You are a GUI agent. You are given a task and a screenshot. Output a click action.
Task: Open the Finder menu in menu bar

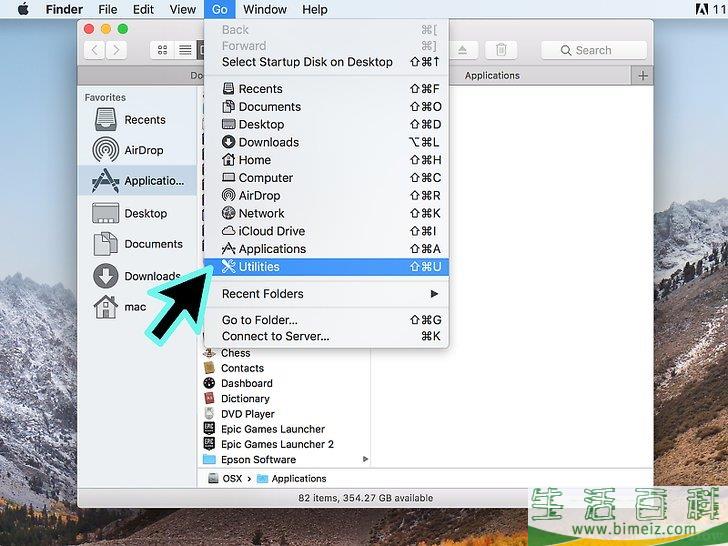[x=64, y=9]
